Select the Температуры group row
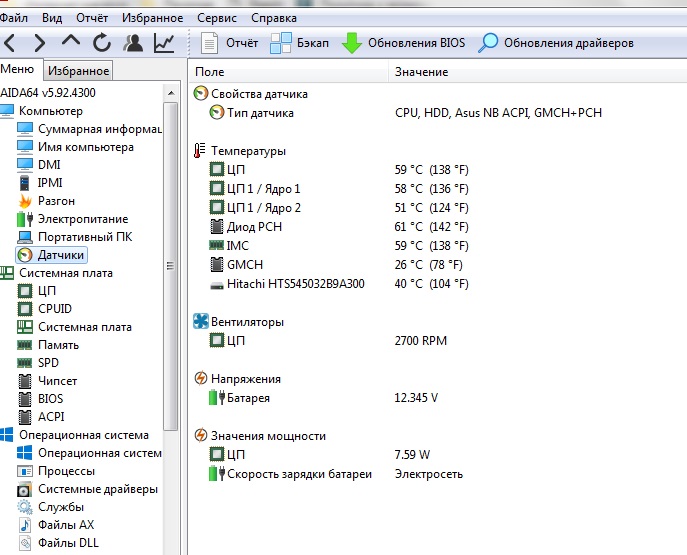 [x=240, y=151]
